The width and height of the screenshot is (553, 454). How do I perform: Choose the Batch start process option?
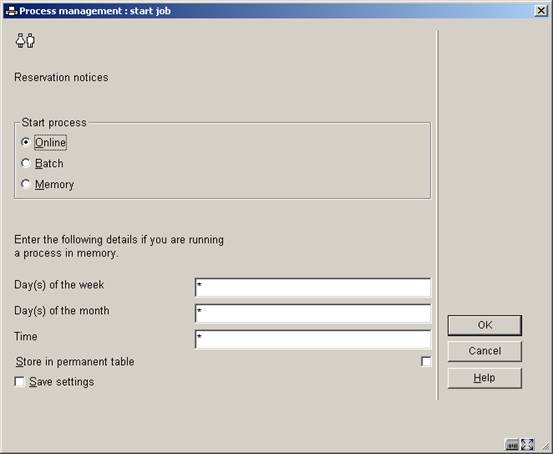click(x=25, y=163)
